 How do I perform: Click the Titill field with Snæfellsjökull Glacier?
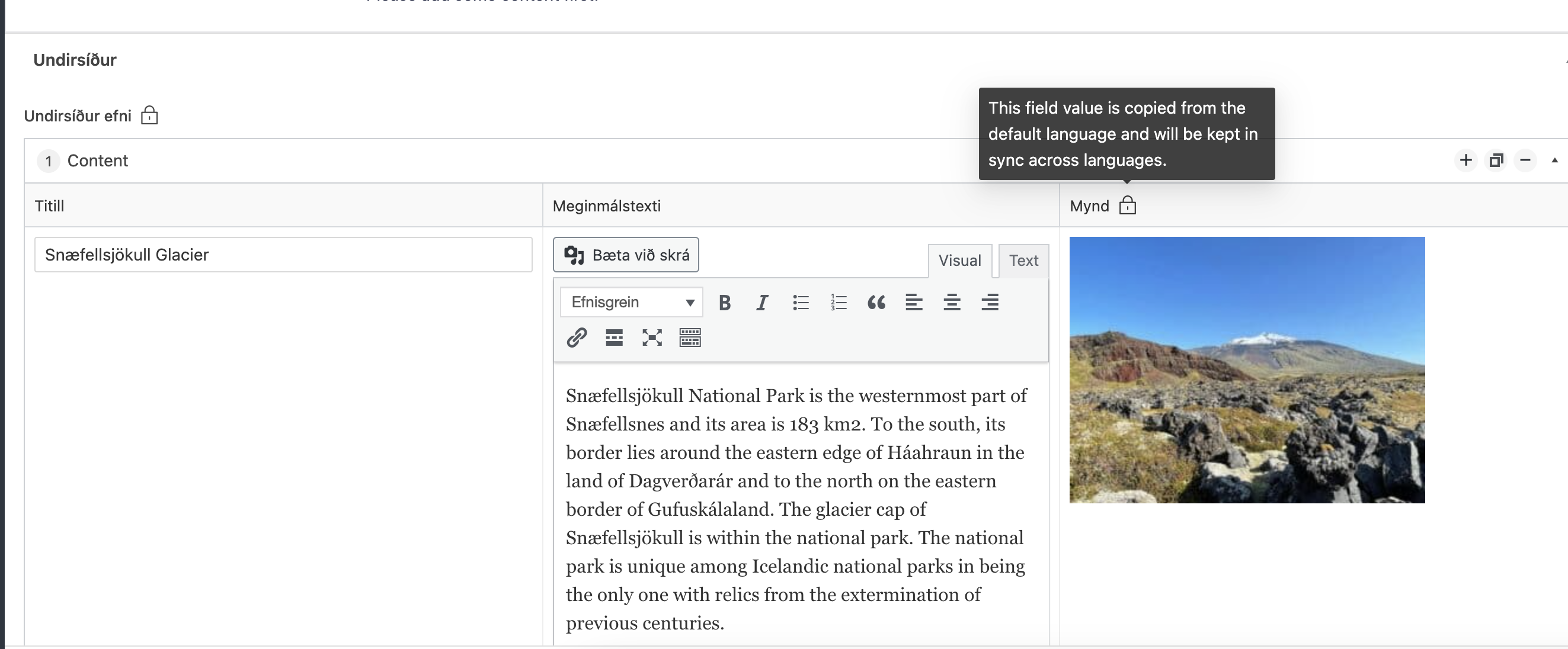(283, 255)
